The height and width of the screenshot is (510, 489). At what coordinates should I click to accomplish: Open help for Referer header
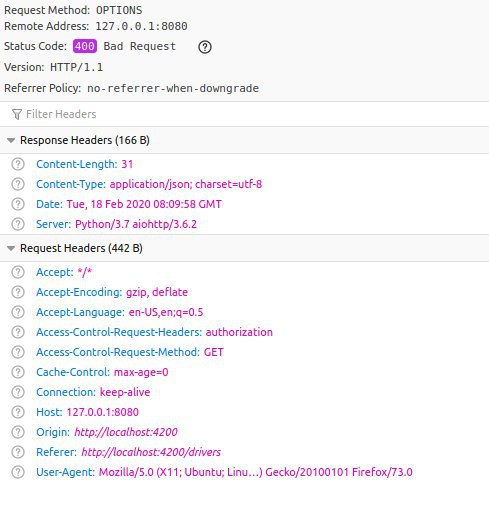tap(18, 452)
